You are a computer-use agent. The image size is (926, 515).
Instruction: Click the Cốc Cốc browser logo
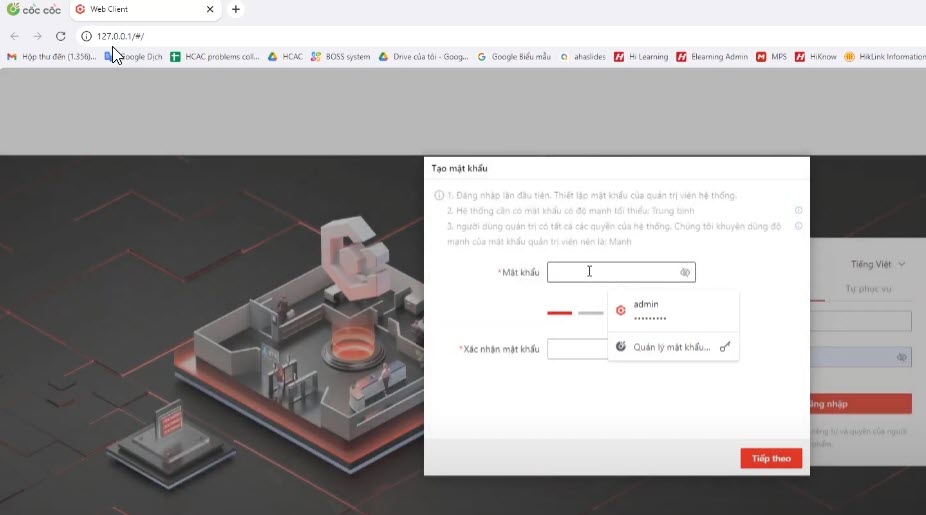pos(35,10)
